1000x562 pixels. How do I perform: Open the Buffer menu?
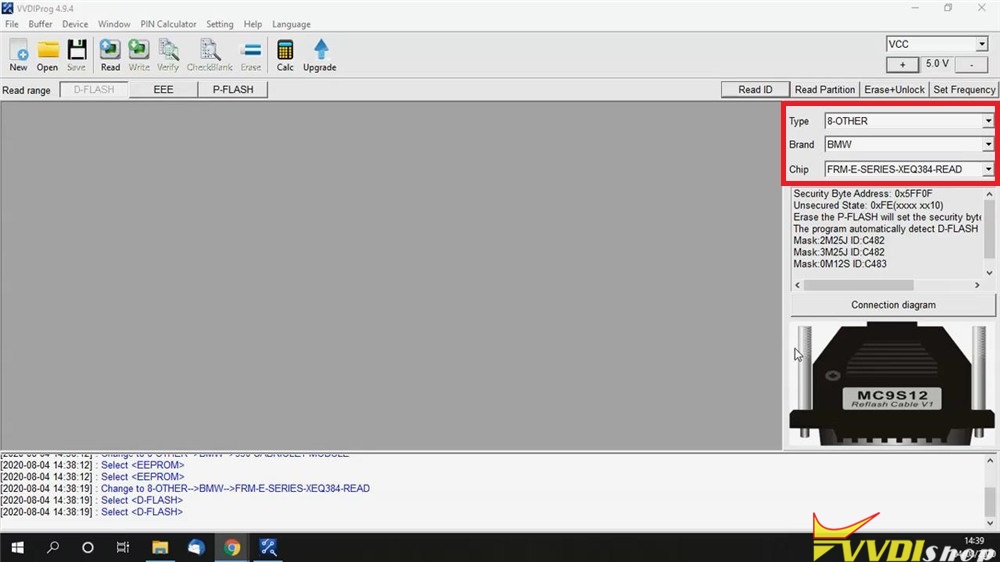[40, 24]
